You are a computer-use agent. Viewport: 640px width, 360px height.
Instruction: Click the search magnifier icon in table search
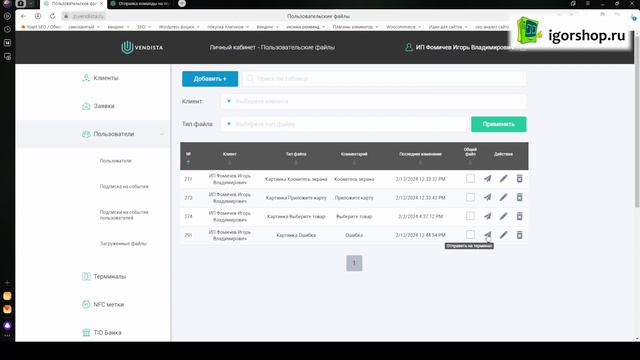[250, 78]
